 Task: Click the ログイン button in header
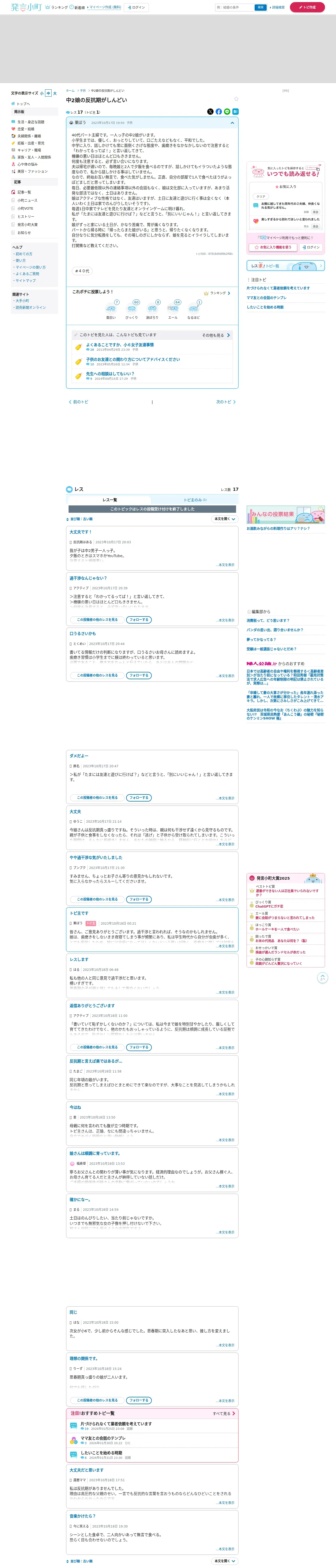pyautogui.click(x=137, y=7)
